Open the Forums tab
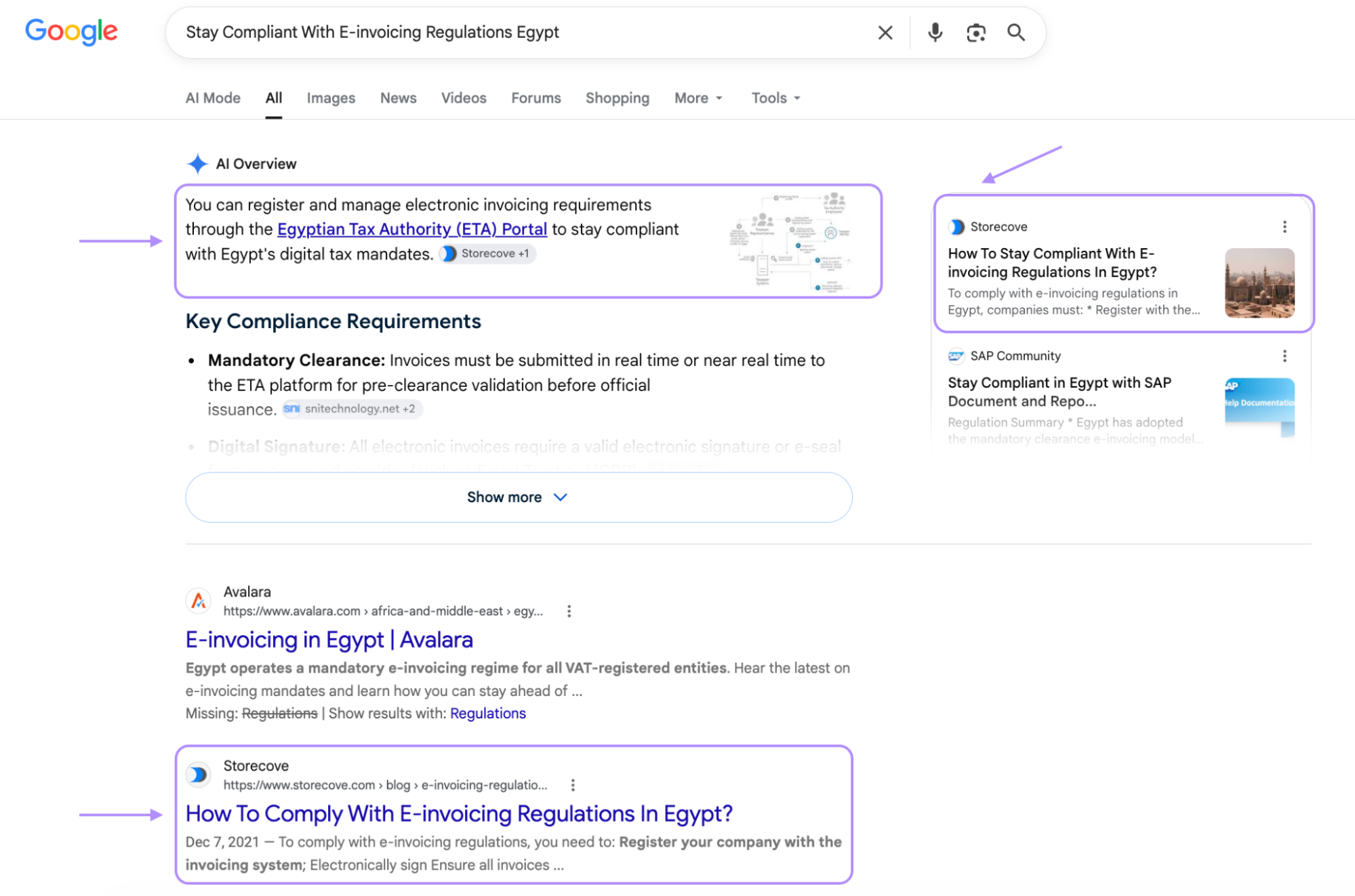 point(535,98)
